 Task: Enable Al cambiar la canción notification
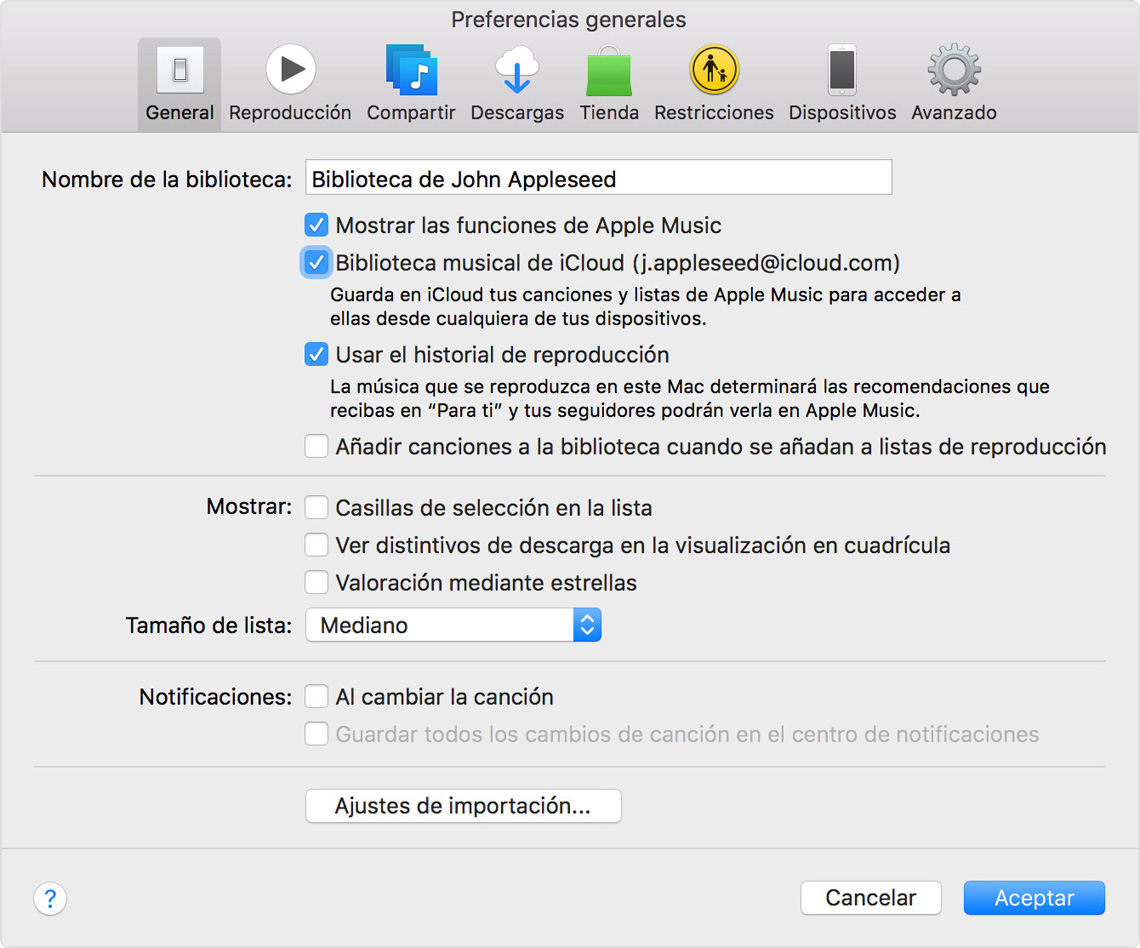316,696
